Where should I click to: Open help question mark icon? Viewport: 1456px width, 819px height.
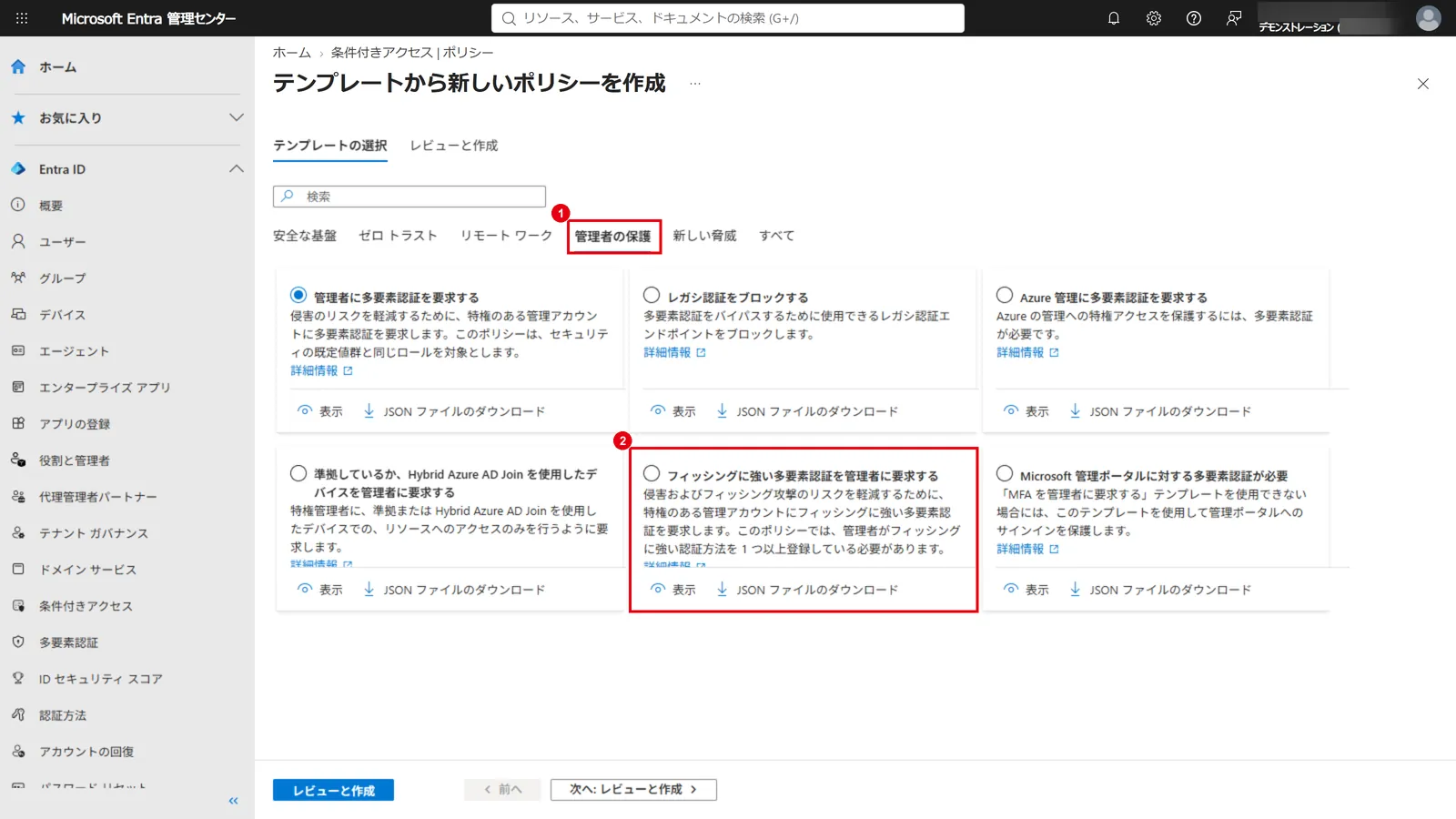(x=1194, y=18)
